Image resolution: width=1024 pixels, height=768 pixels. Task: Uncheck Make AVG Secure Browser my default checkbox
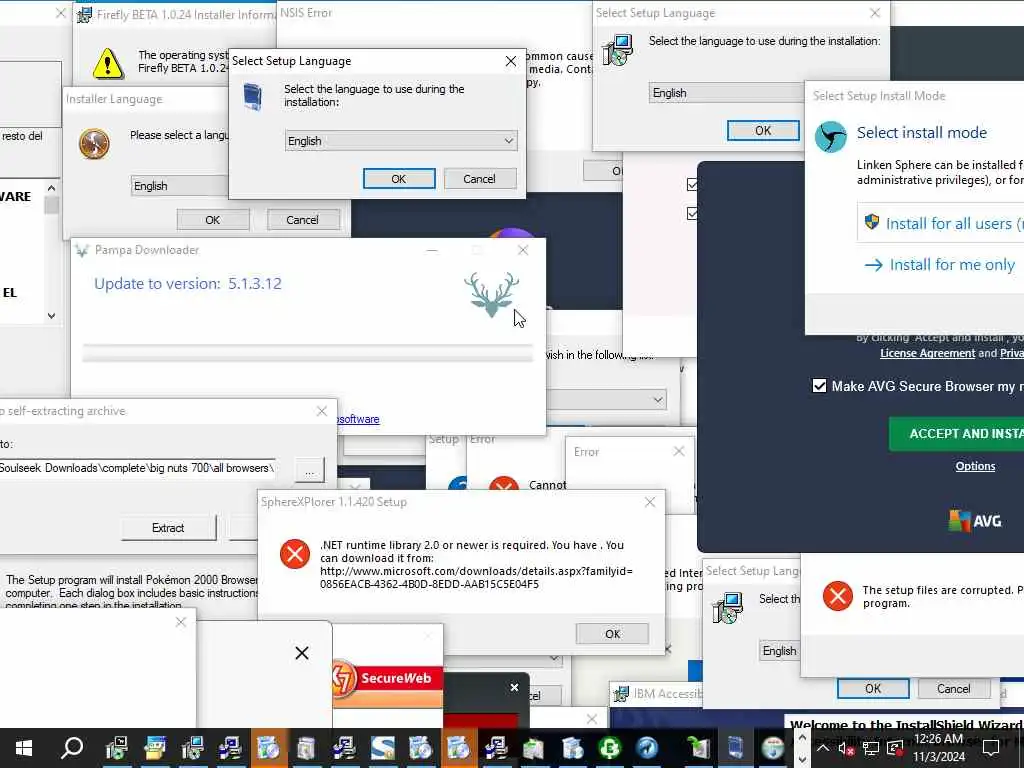[819, 386]
